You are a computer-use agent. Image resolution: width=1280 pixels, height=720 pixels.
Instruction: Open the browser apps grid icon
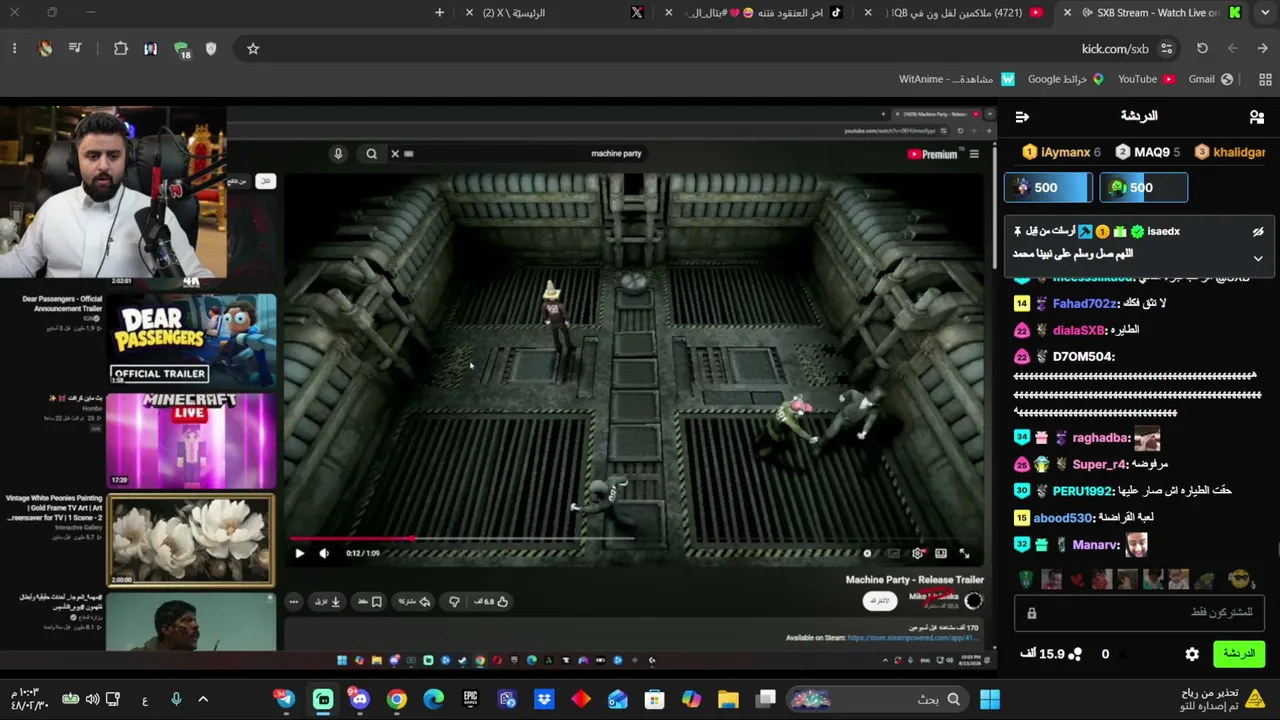tap(1265, 79)
